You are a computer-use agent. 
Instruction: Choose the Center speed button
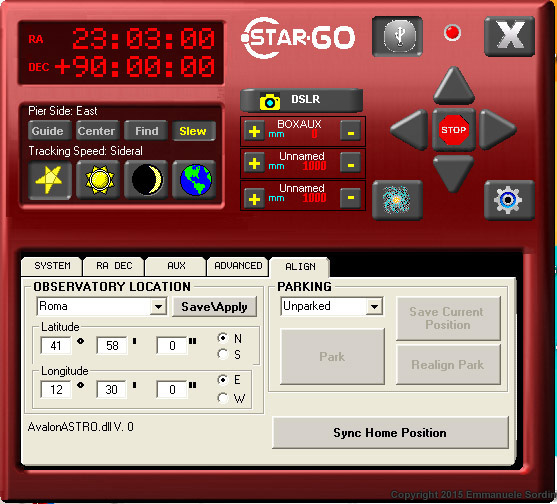click(98, 131)
